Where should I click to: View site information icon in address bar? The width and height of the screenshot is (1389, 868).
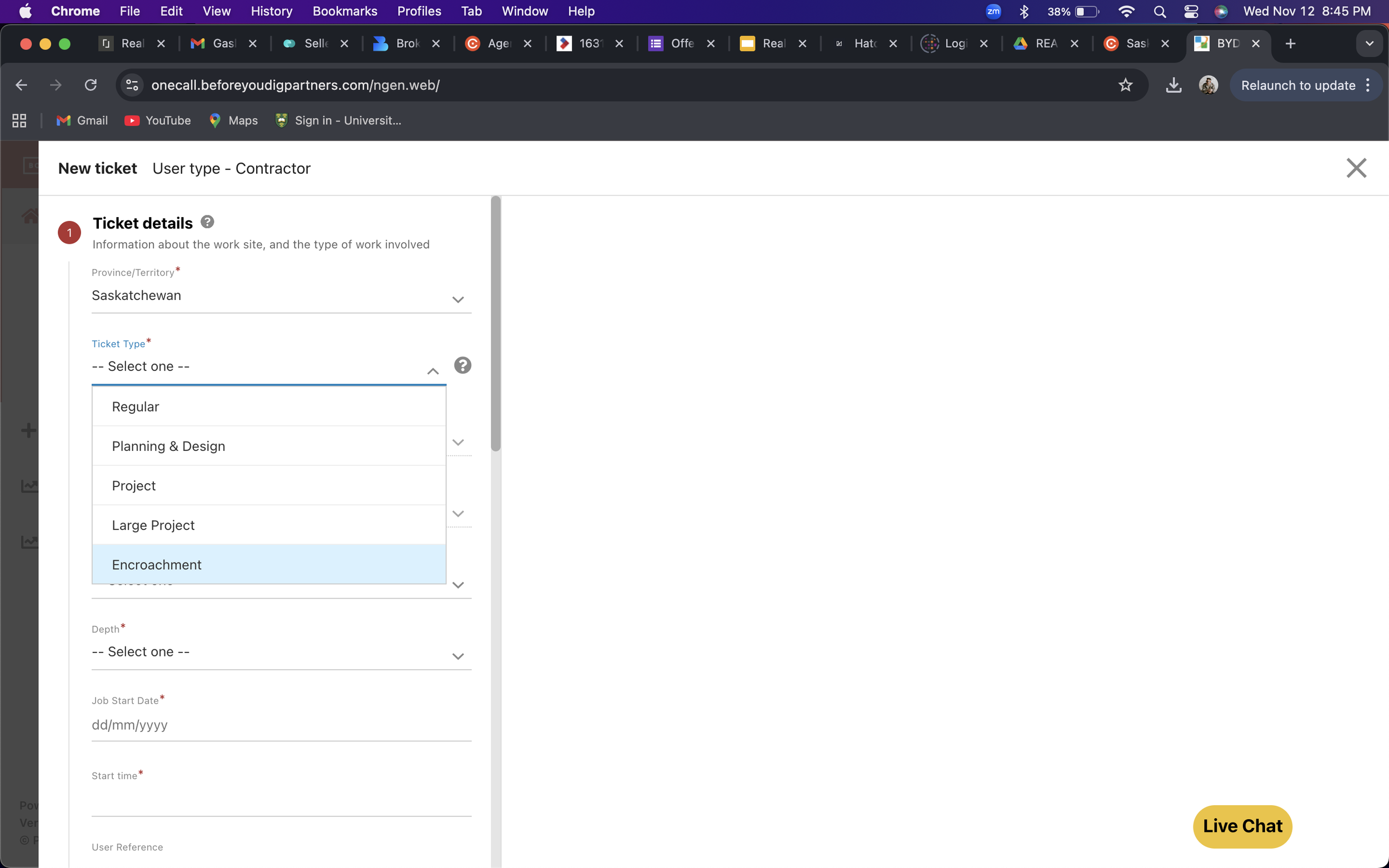click(132, 85)
